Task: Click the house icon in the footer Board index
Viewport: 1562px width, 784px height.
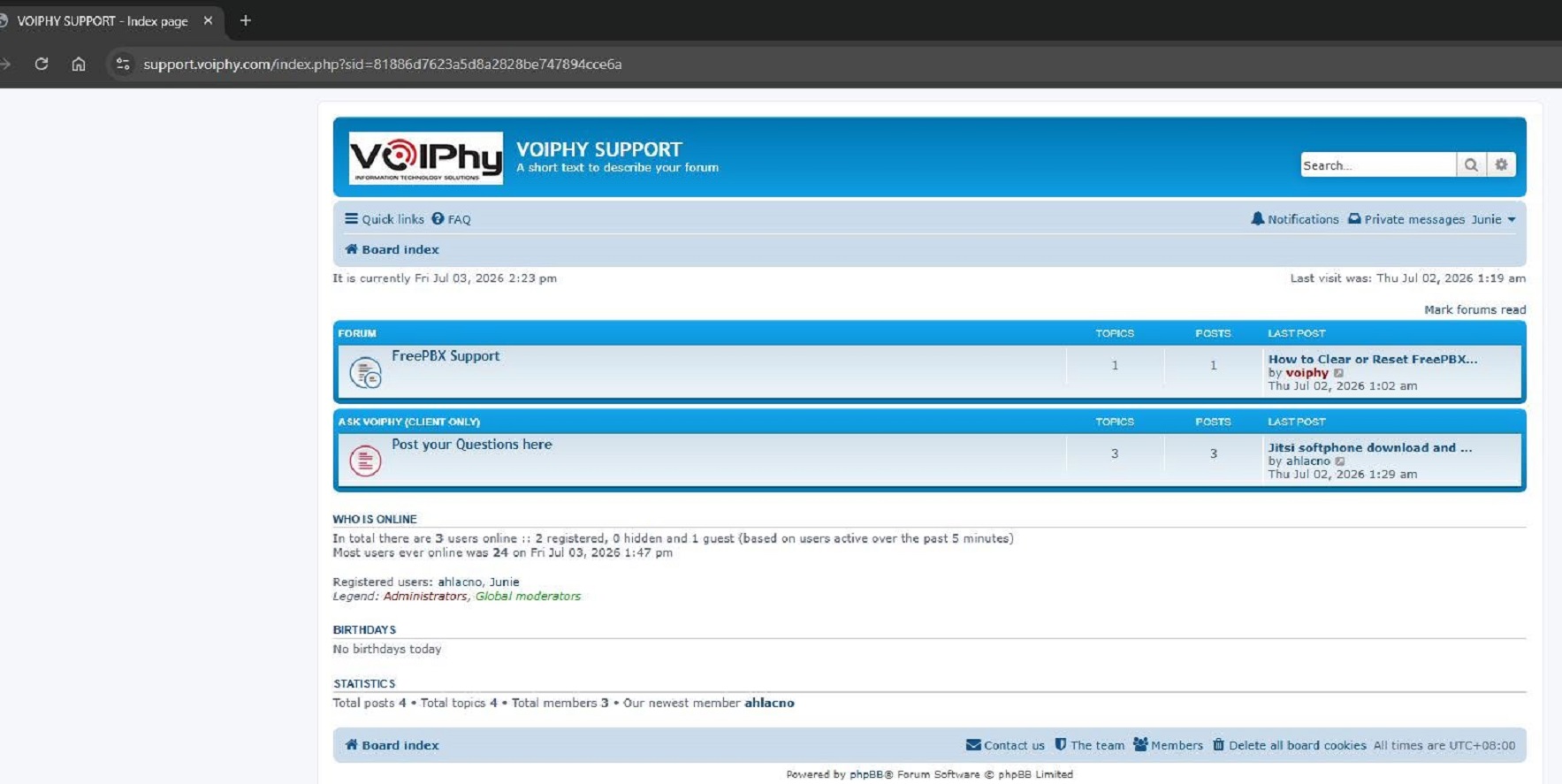Action: (351, 745)
